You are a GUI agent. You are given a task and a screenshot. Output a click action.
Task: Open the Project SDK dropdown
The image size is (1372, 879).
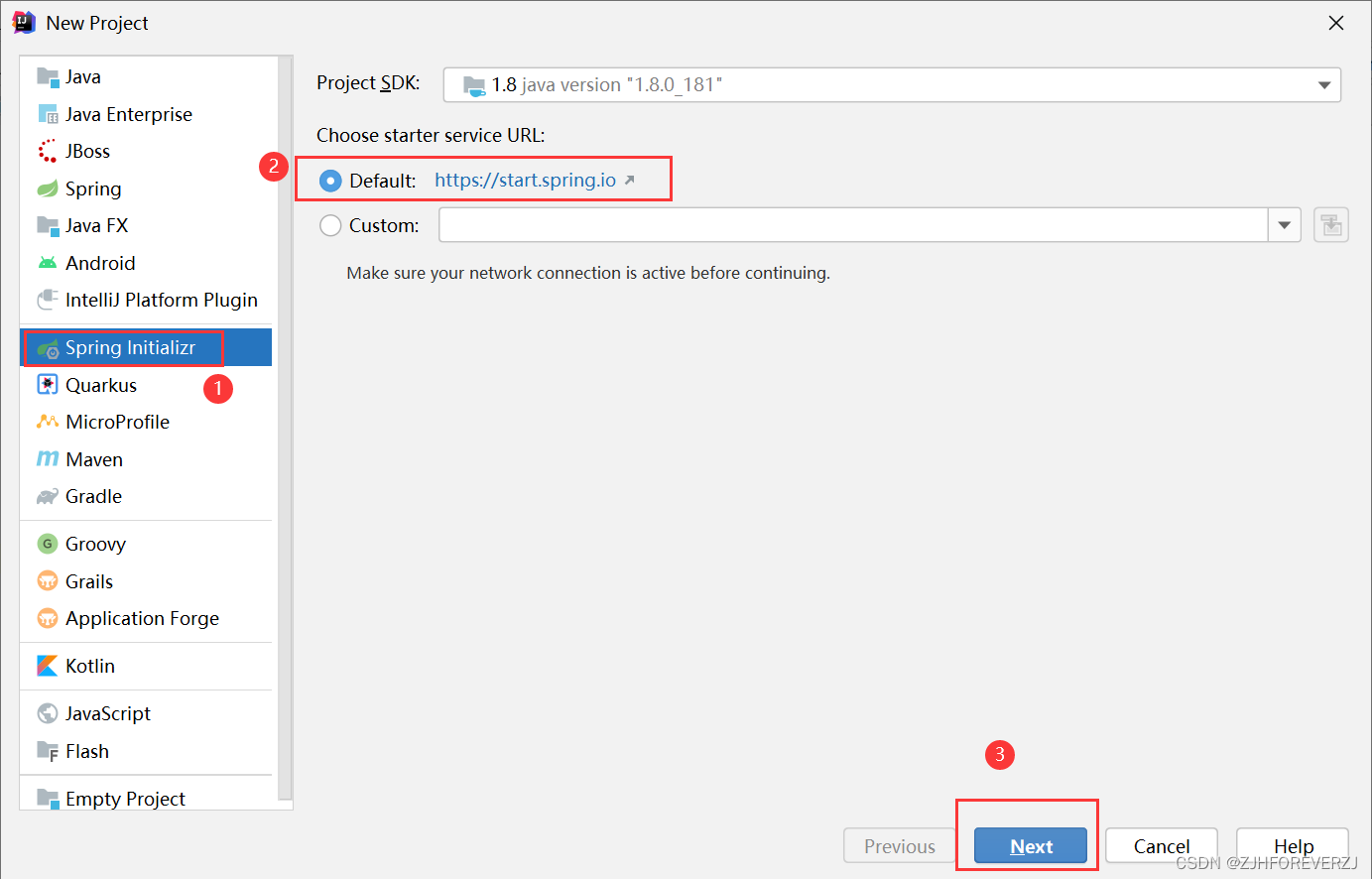click(892, 84)
